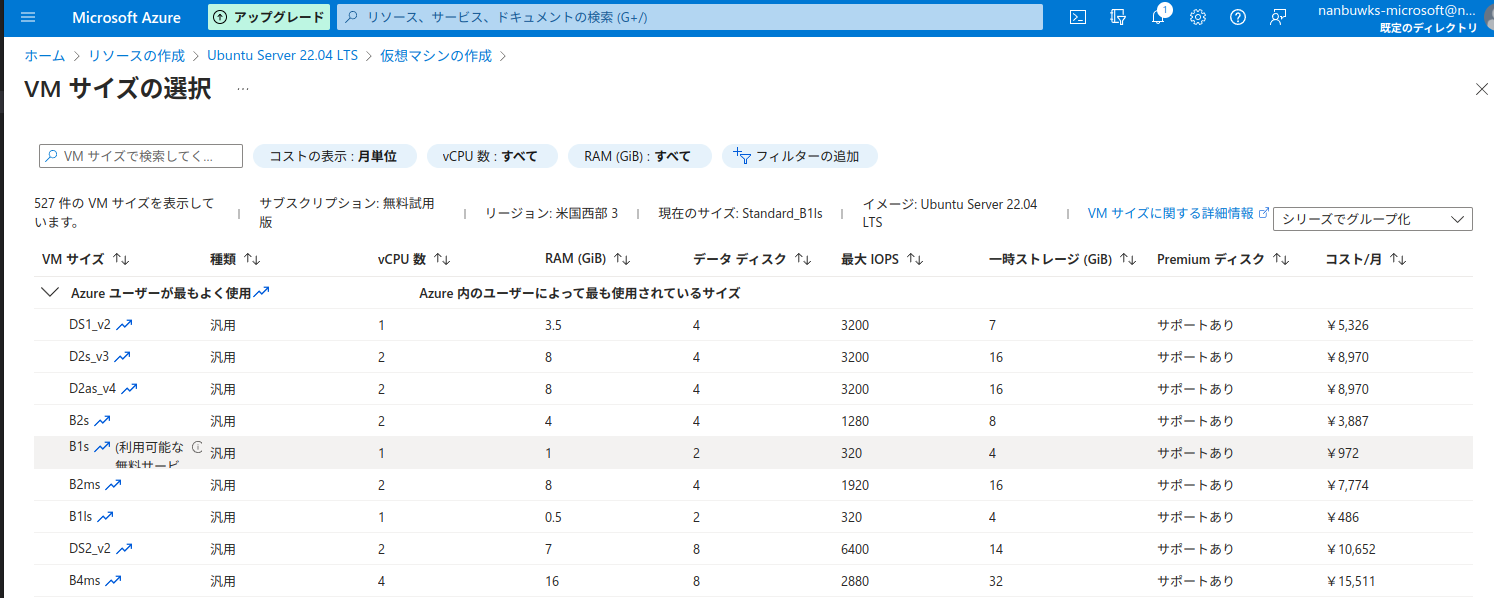Viewport: 1494px width, 598px height.
Task: Close the VM サイズの選択 pane
Action: [1482, 89]
